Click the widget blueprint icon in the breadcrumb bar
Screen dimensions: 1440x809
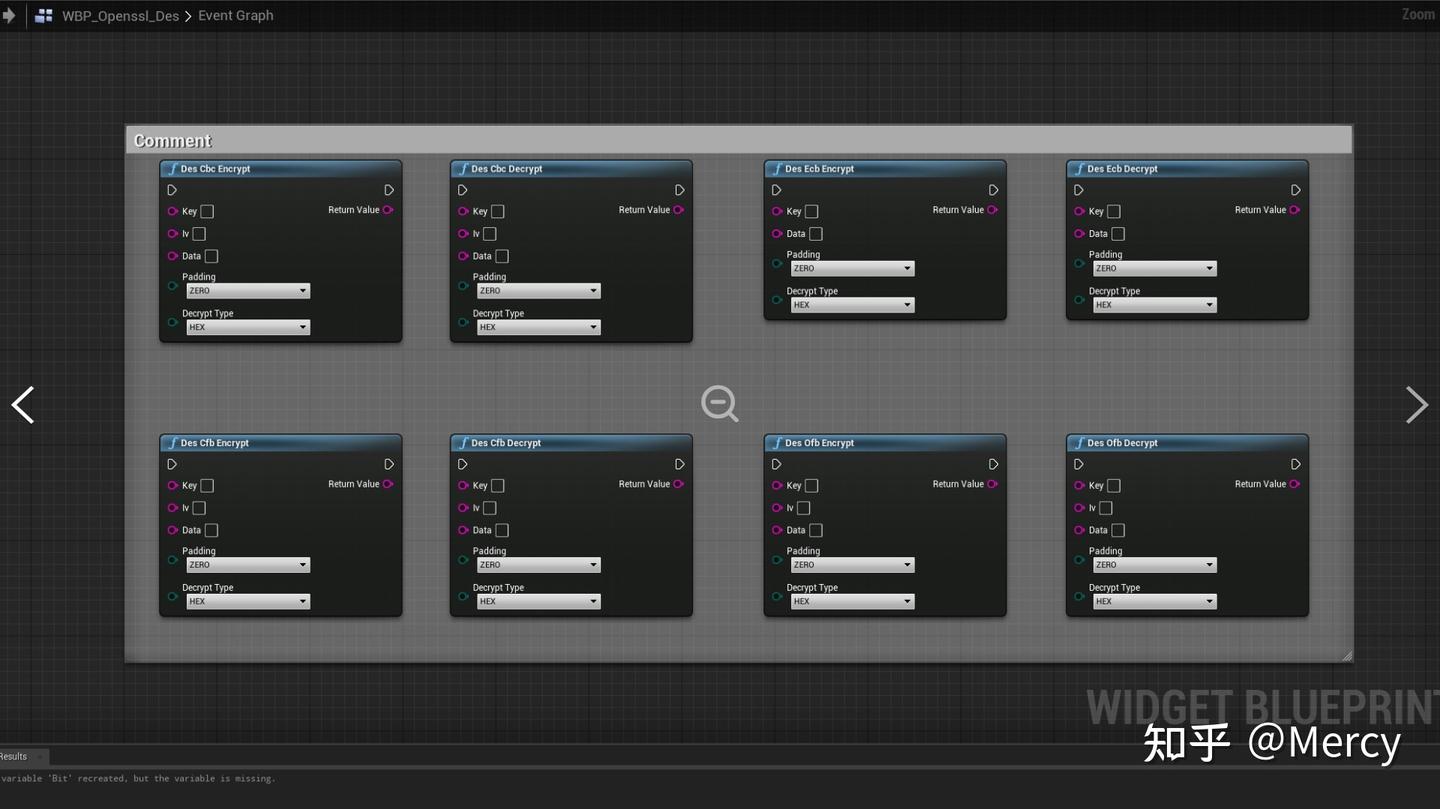(42, 15)
